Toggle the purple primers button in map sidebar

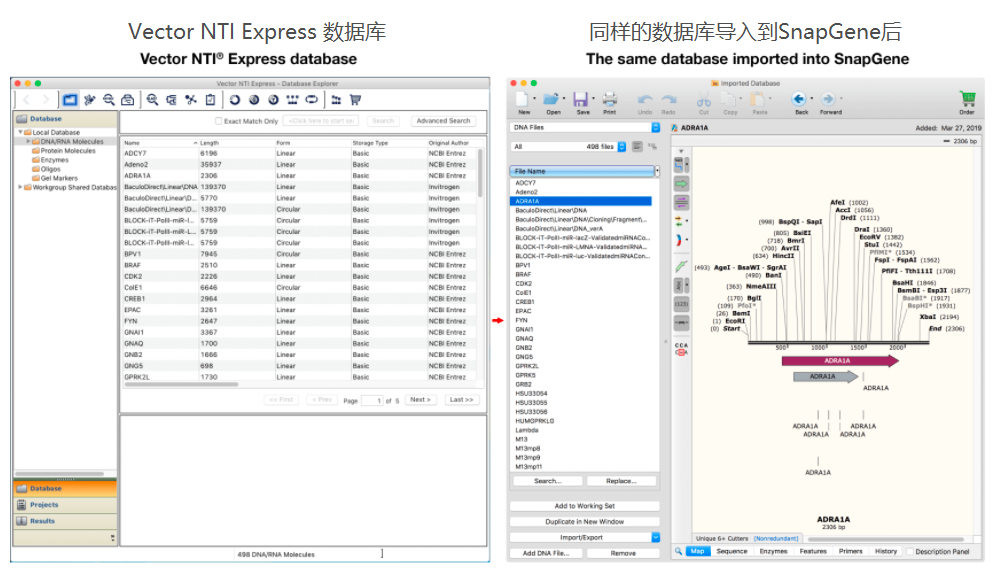[x=681, y=203]
